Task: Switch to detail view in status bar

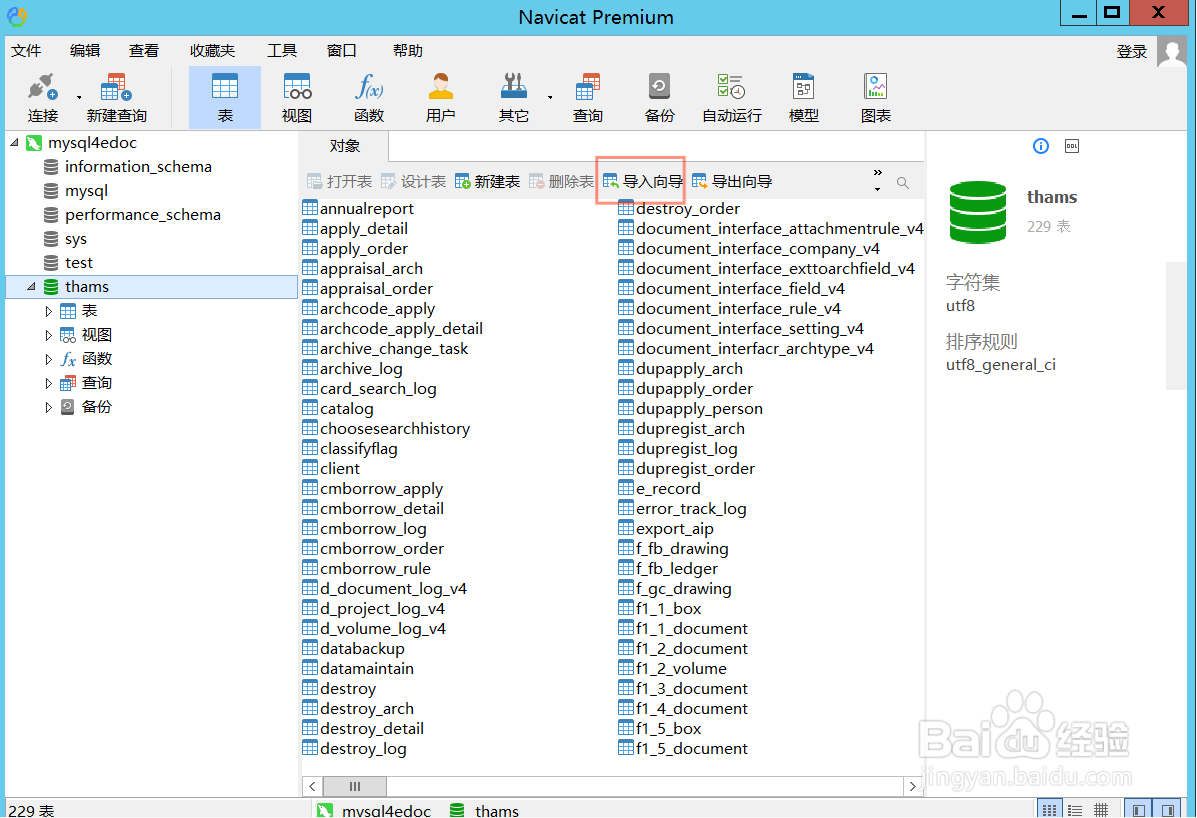Action: tap(1075, 810)
